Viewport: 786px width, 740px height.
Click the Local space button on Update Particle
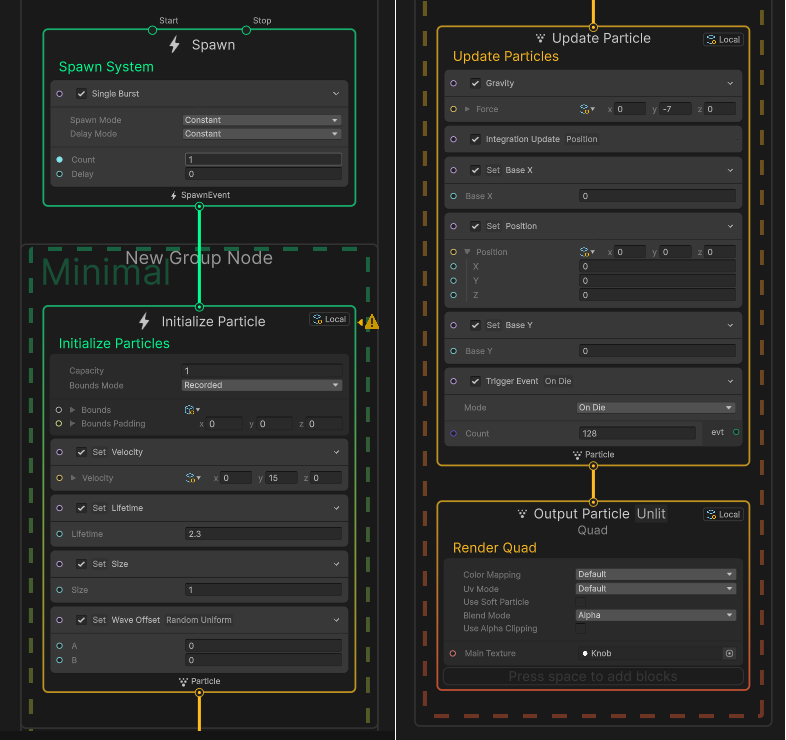723,40
